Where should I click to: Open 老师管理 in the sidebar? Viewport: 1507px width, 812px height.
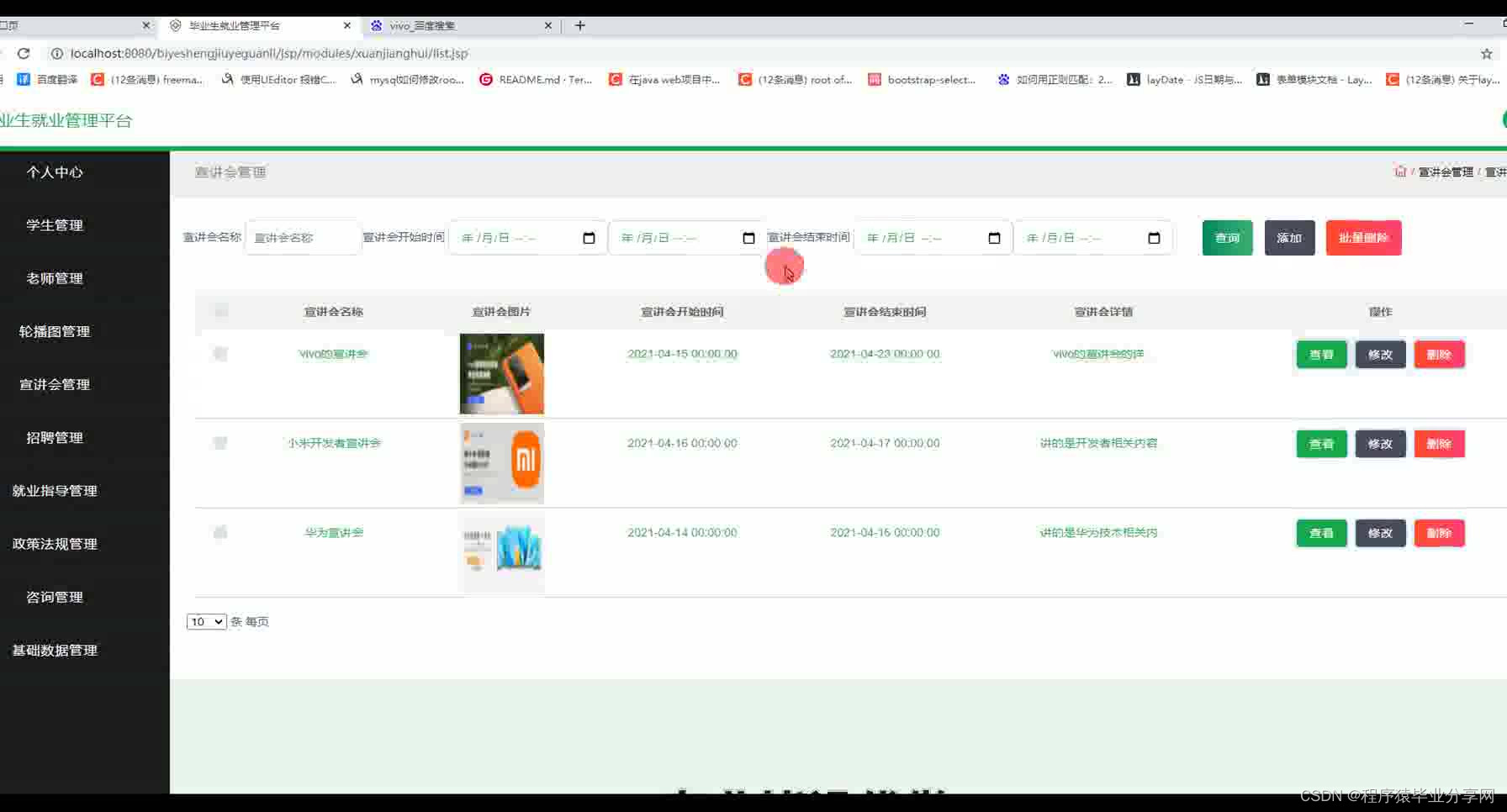click(x=55, y=278)
